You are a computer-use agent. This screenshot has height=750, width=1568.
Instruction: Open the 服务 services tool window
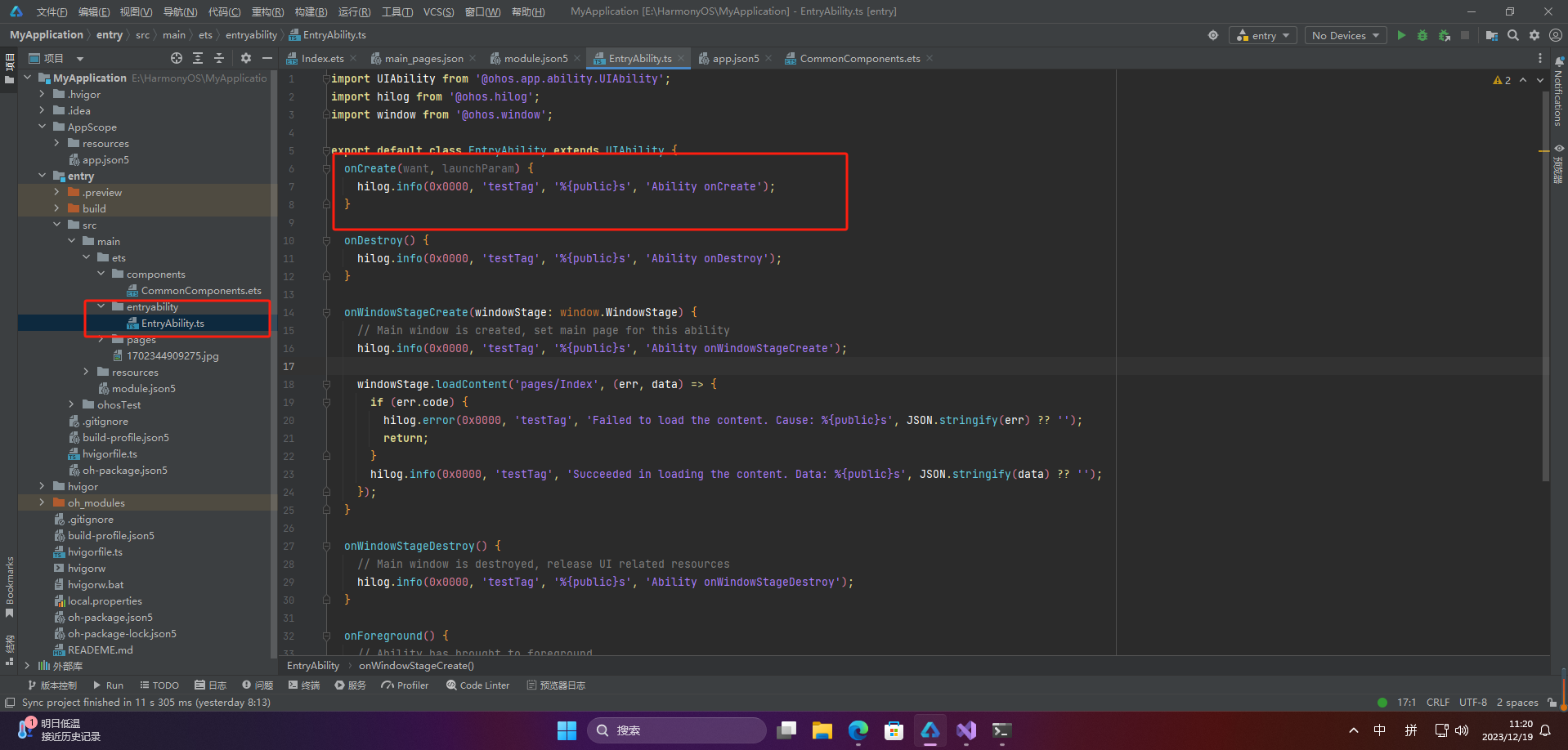point(351,685)
